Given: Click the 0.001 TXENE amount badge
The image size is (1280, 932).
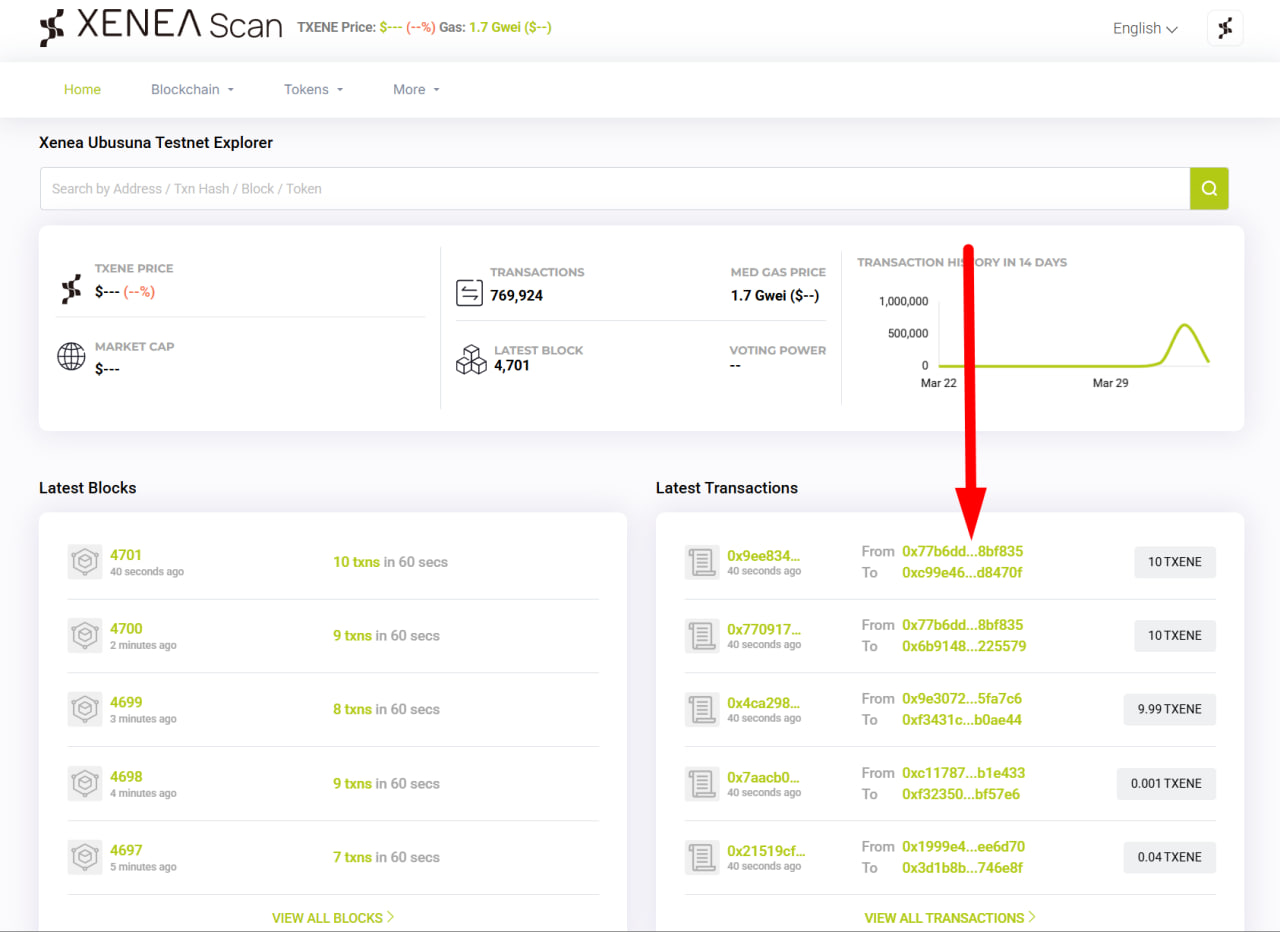Looking at the screenshot, I should tap(1166, 784).
